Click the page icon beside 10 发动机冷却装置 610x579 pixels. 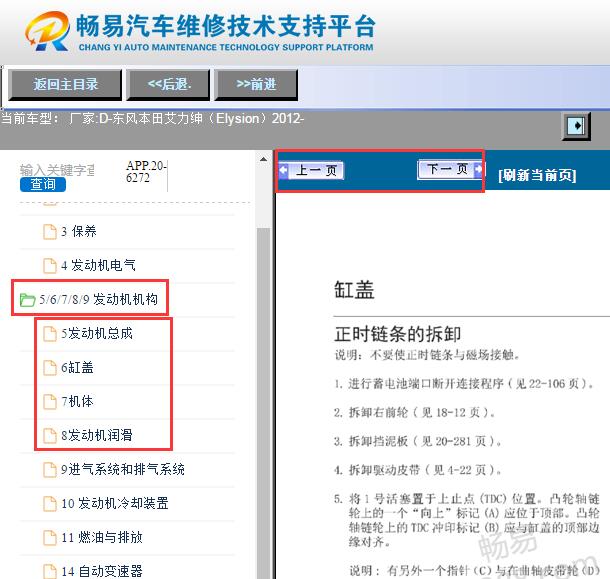49,504
